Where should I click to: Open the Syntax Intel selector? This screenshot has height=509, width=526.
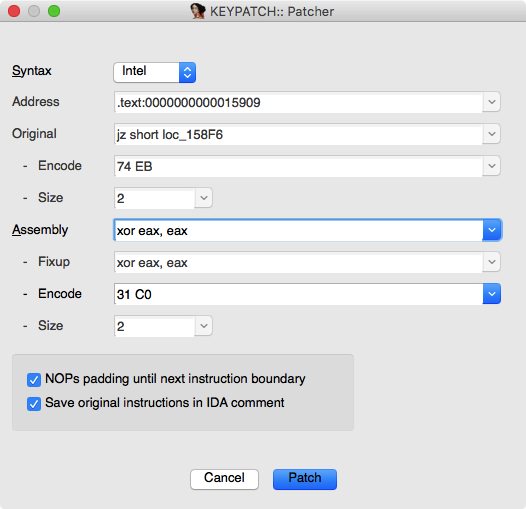(155, 72)
